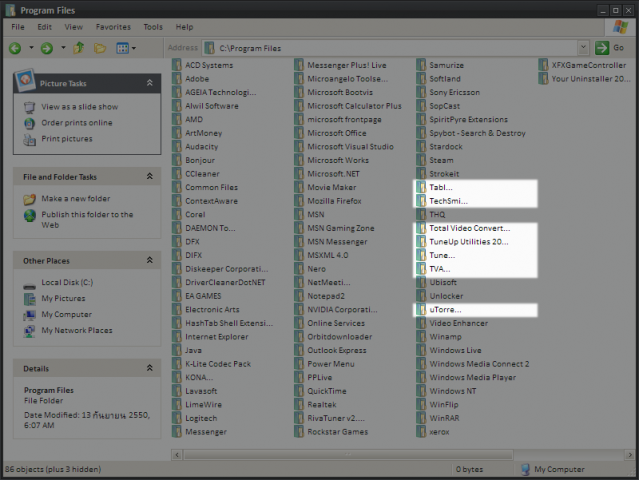Image resolution: width=639 pixels, height=480 pixels.
Task: Select the QuickTime folder icon
Action: (299, 391)
